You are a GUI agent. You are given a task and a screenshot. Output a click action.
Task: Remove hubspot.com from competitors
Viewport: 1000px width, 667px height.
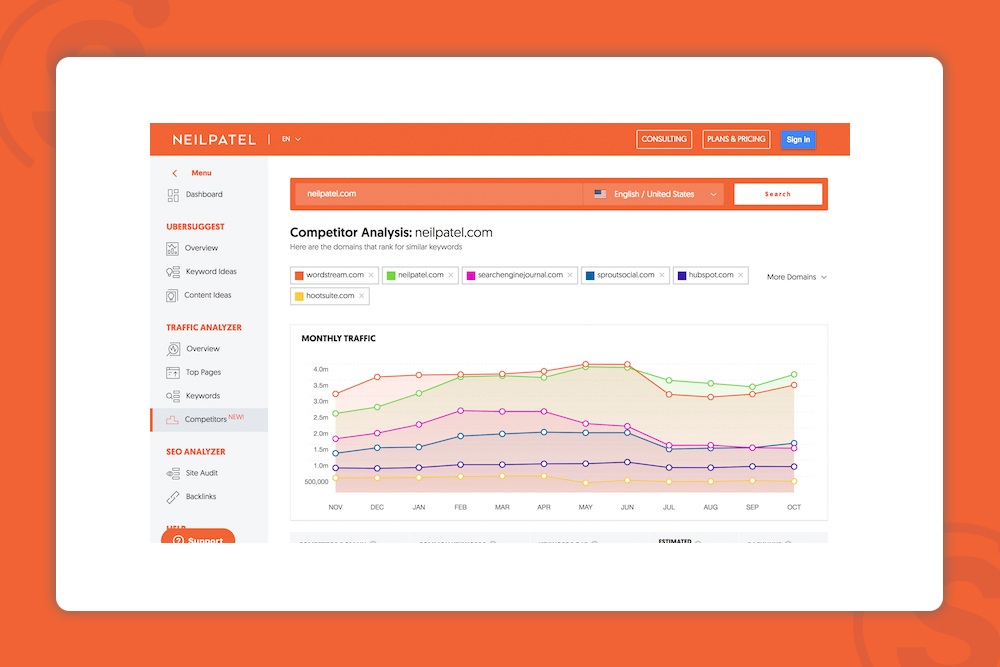click(x=741, y=275)
